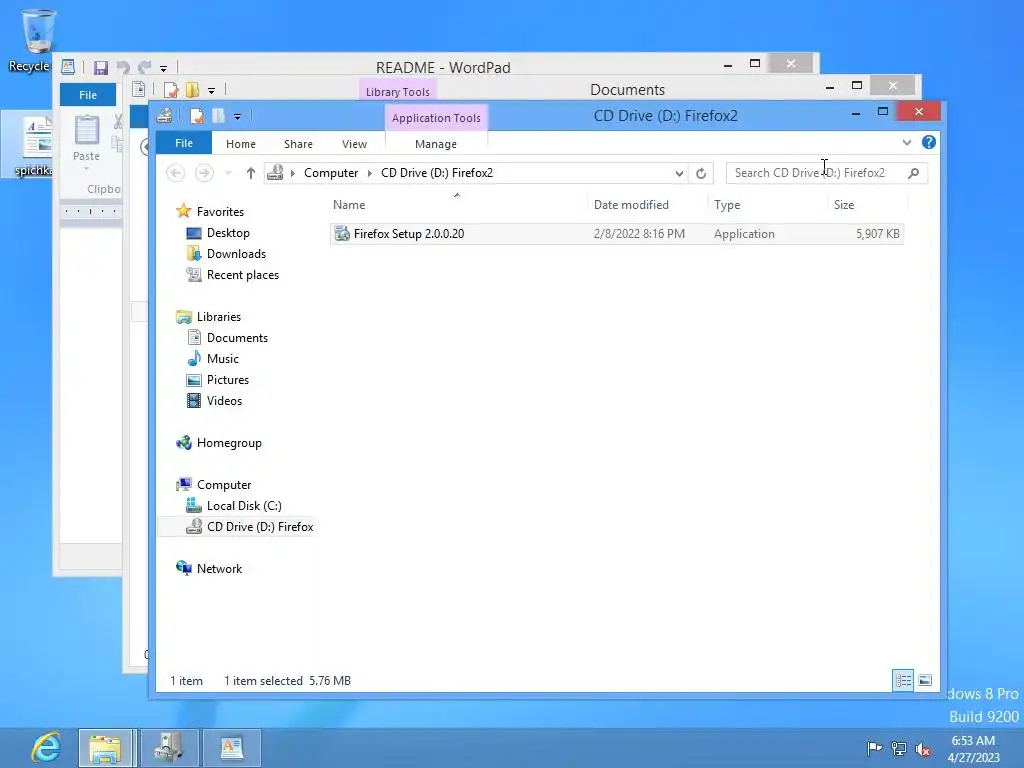
Task: Open the Customize Quick Access Toolbar dropdown
Action: (237, 117)
